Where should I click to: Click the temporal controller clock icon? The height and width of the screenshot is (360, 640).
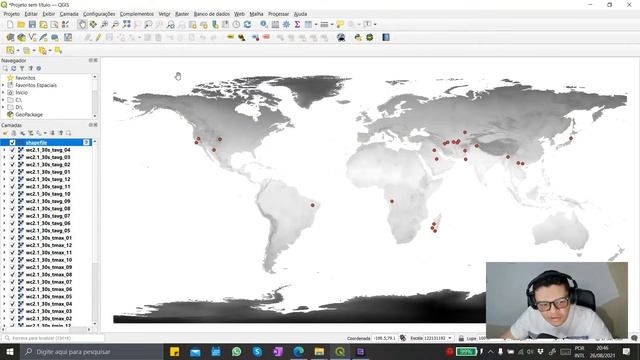click(236, 24)
